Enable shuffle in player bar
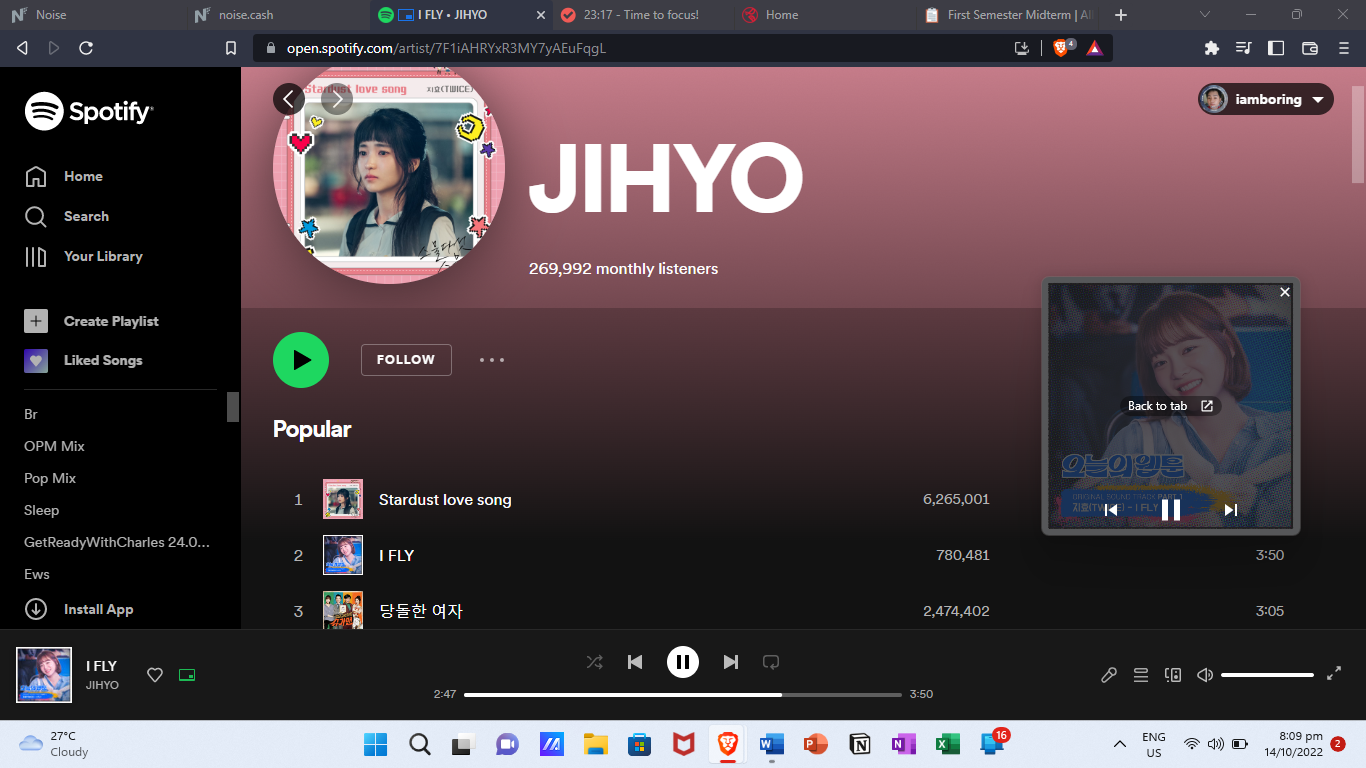The height and width of the screenshot is (768, 1366). [595, 662]
